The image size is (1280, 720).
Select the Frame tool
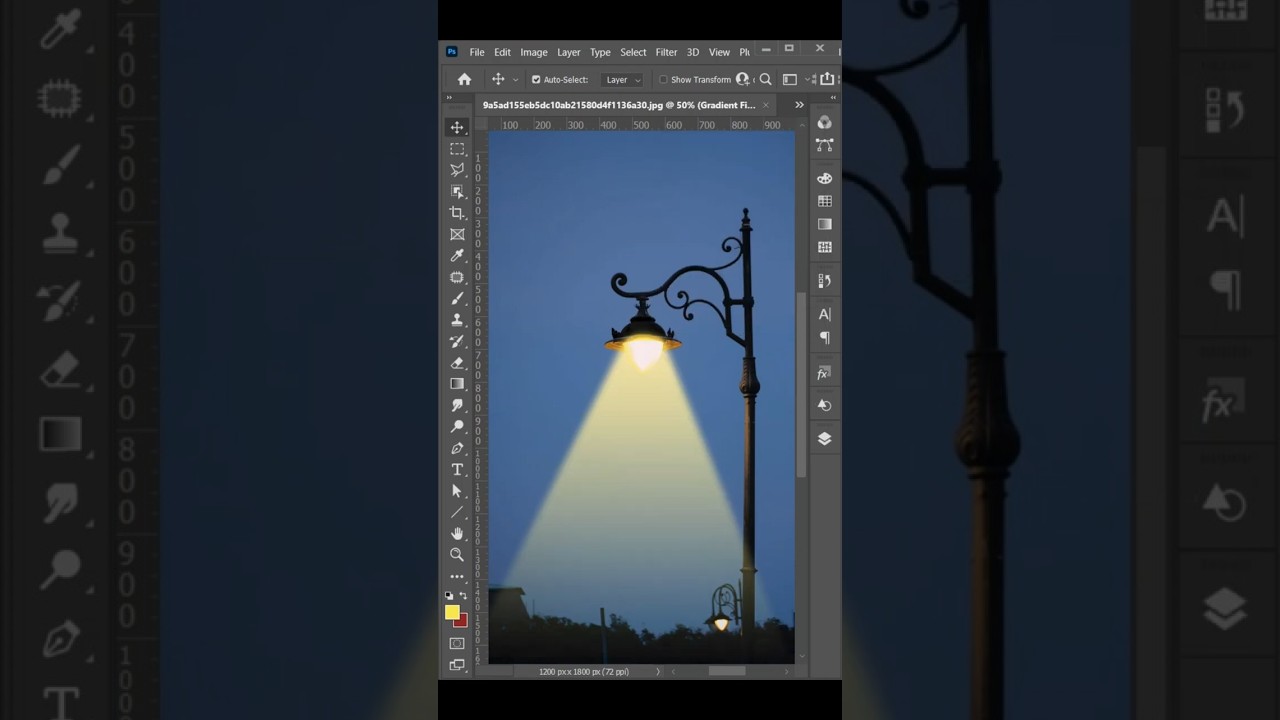(x=457, y=234)
